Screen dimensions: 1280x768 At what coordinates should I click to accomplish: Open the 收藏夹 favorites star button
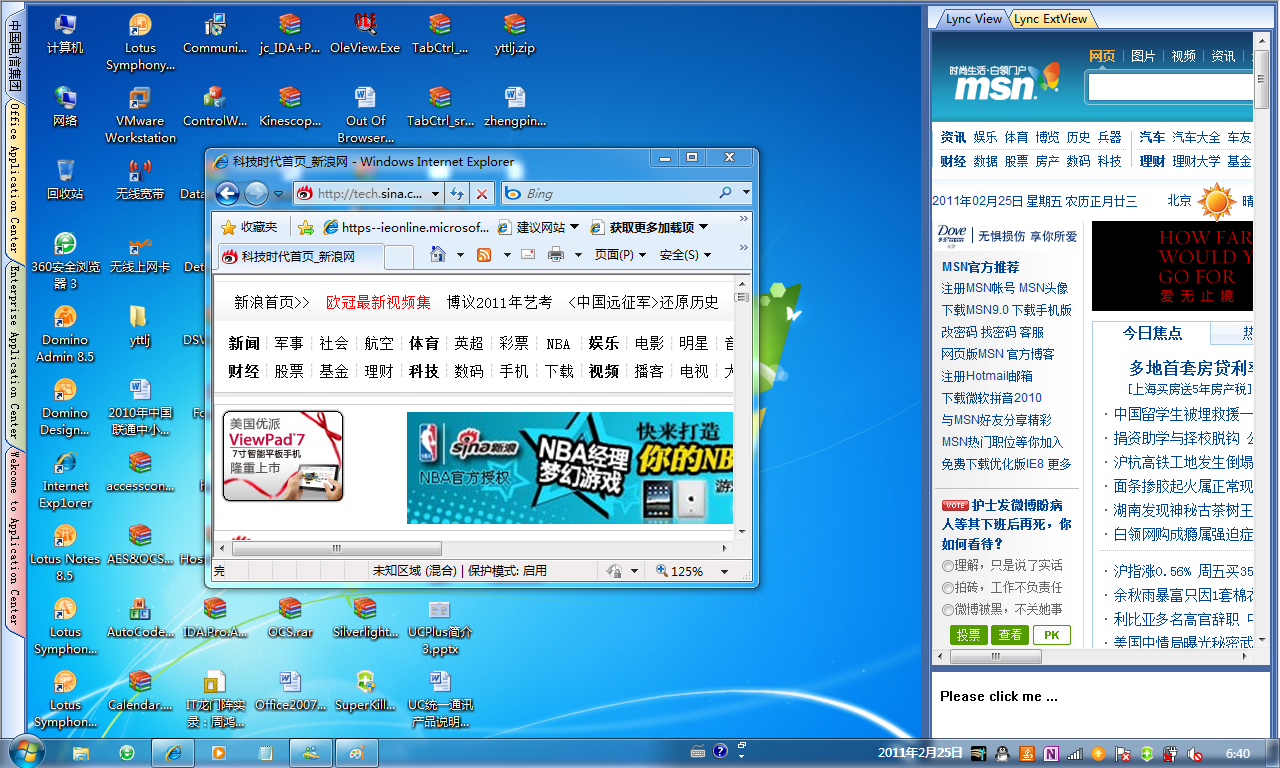[x=250, y=227]
